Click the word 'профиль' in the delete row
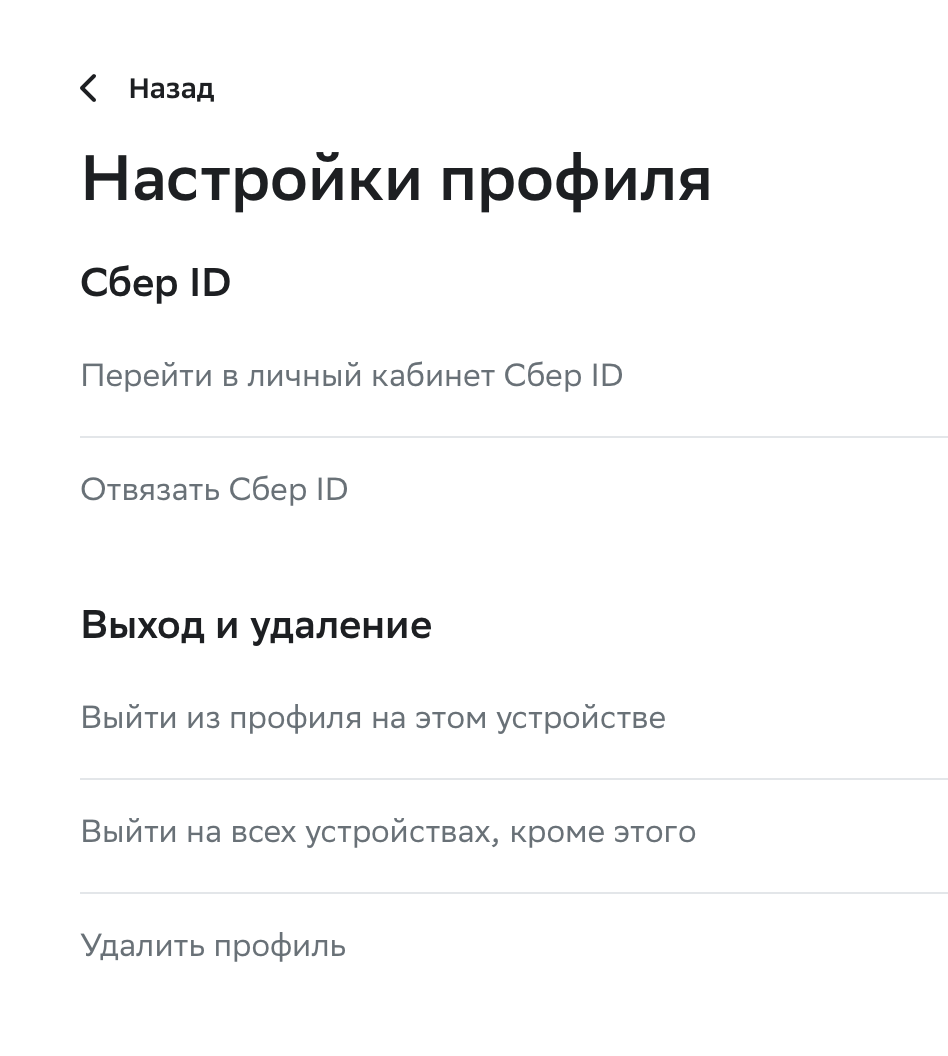Viewport: 948px width, 1056px height. click(x=280, y=947)
